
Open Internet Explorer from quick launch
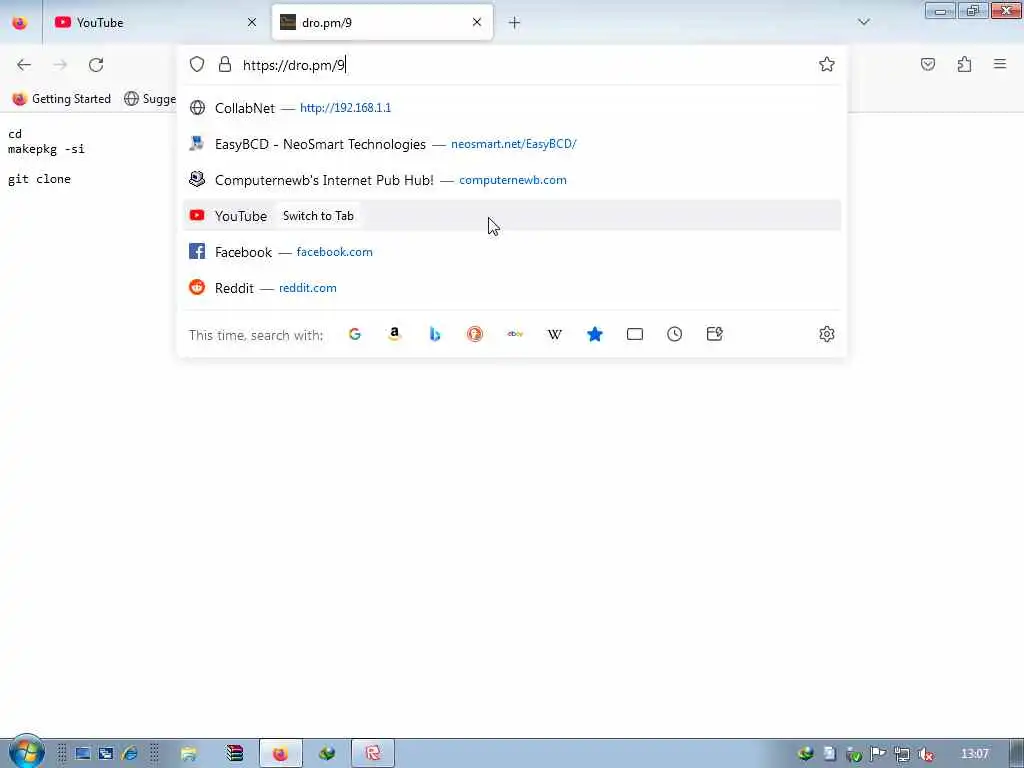129,754
